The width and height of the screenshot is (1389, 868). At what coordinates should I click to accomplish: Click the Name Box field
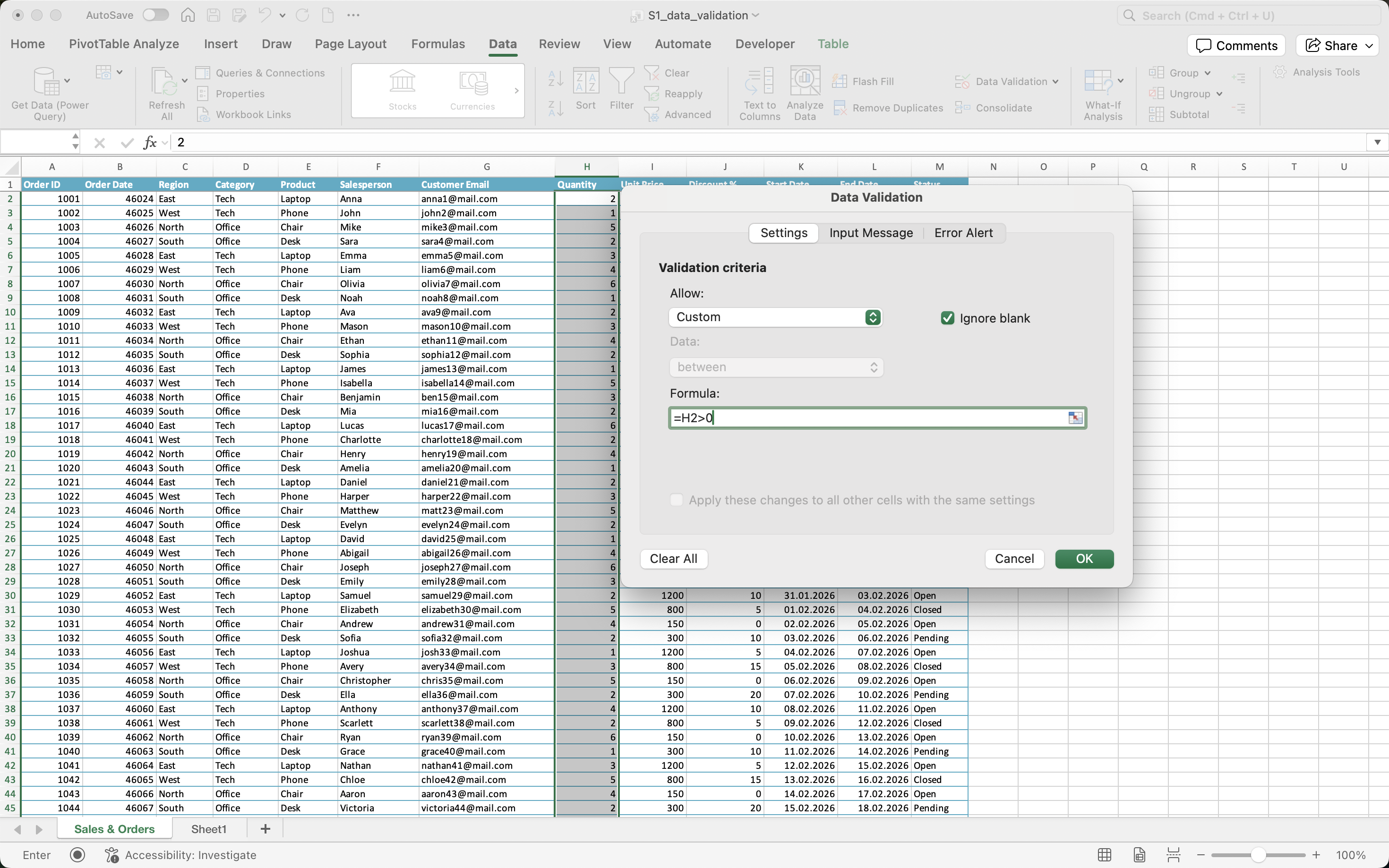click(35, 142)
